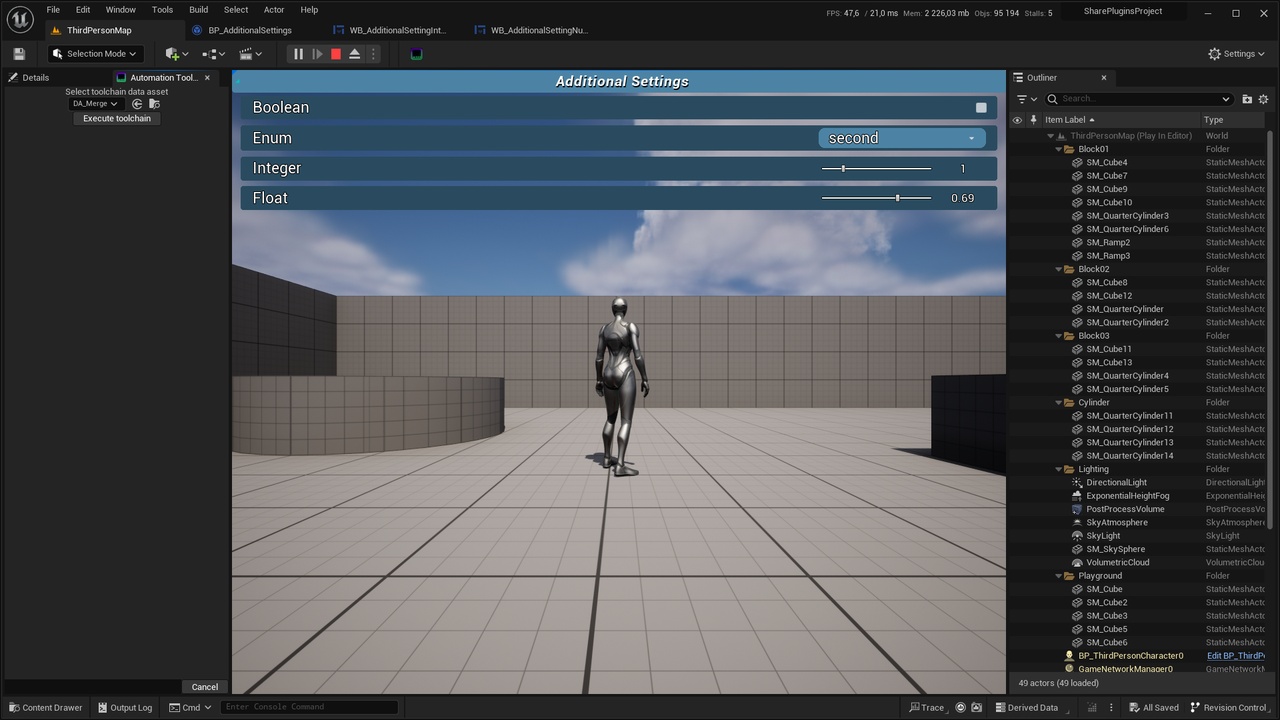Open the Enum dropdown showing second
Image resolution: width=1280 pixels, height=720 pixels.
(902, 138)
